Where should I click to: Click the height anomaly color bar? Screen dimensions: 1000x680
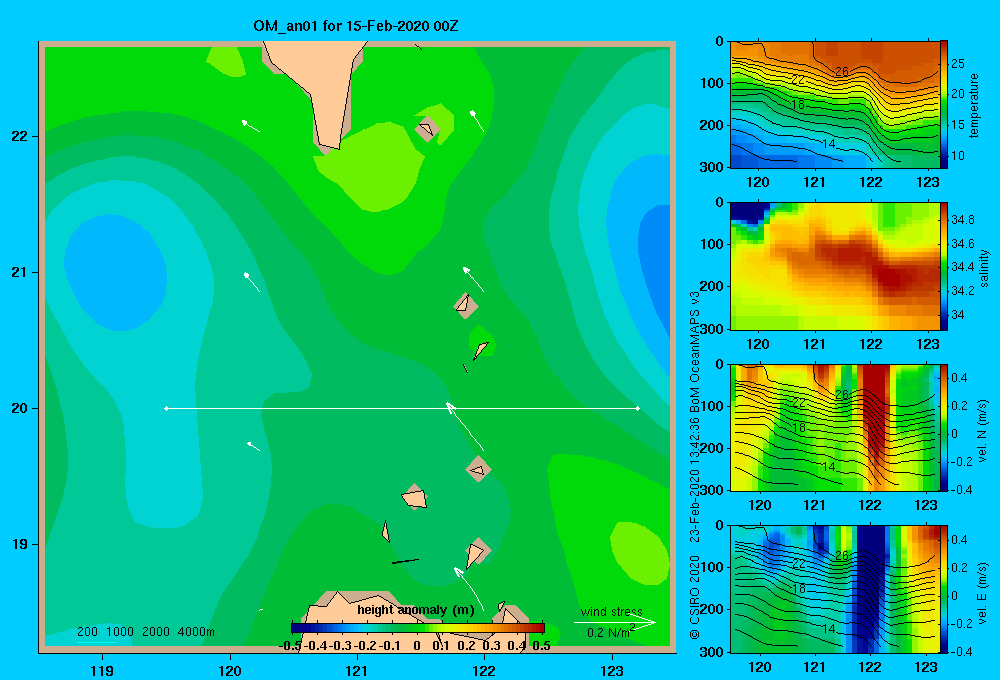tap(418, 628)
